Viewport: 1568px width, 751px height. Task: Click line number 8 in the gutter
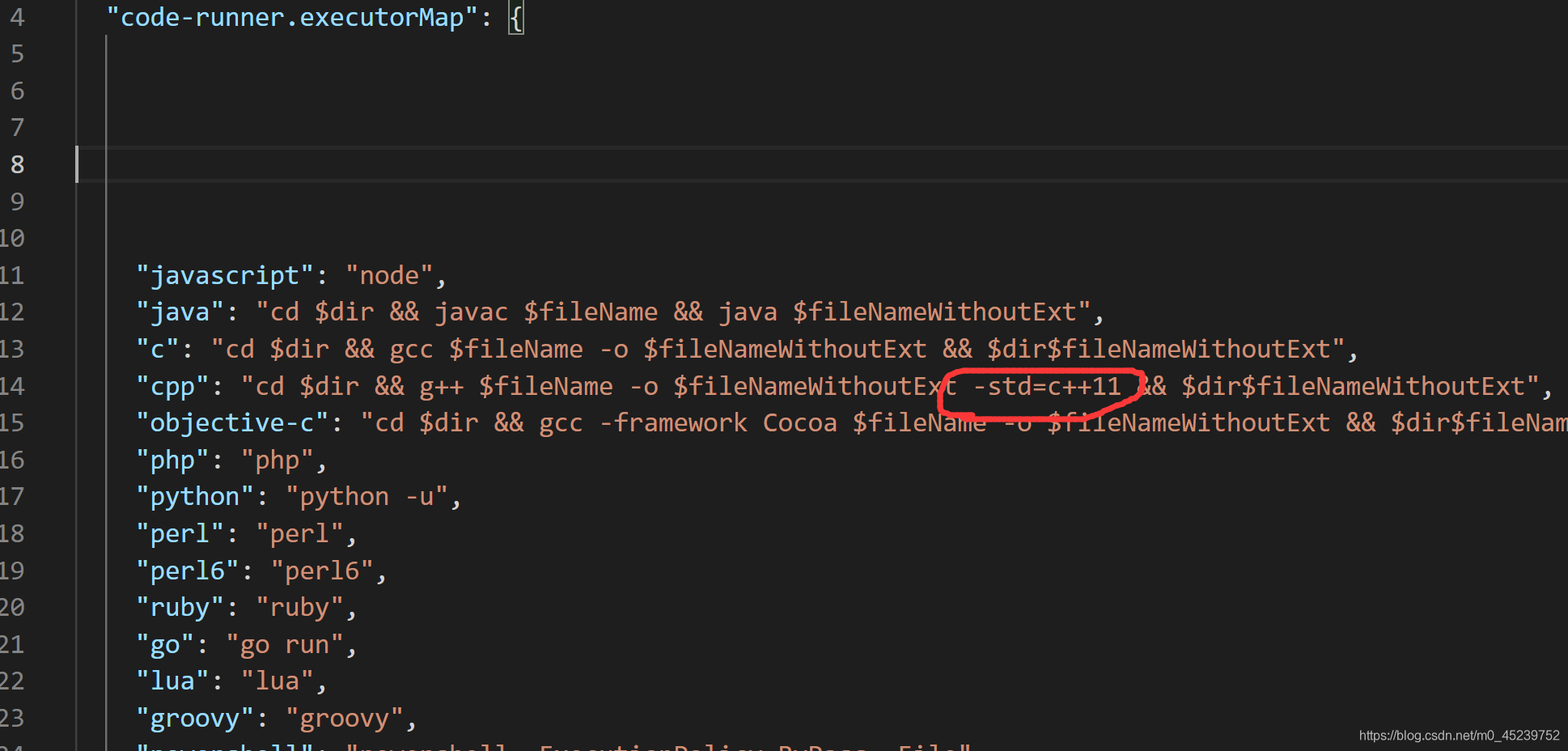(x=17, y=164)
